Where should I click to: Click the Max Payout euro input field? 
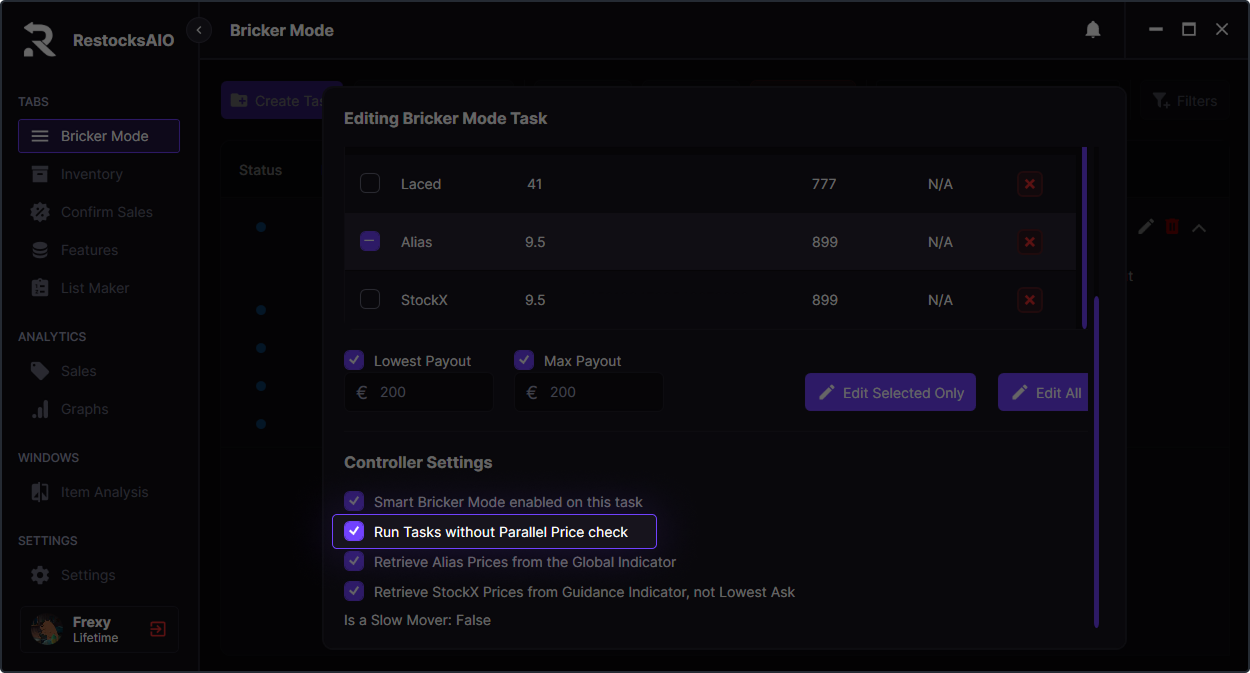click(x=600, y=393)
